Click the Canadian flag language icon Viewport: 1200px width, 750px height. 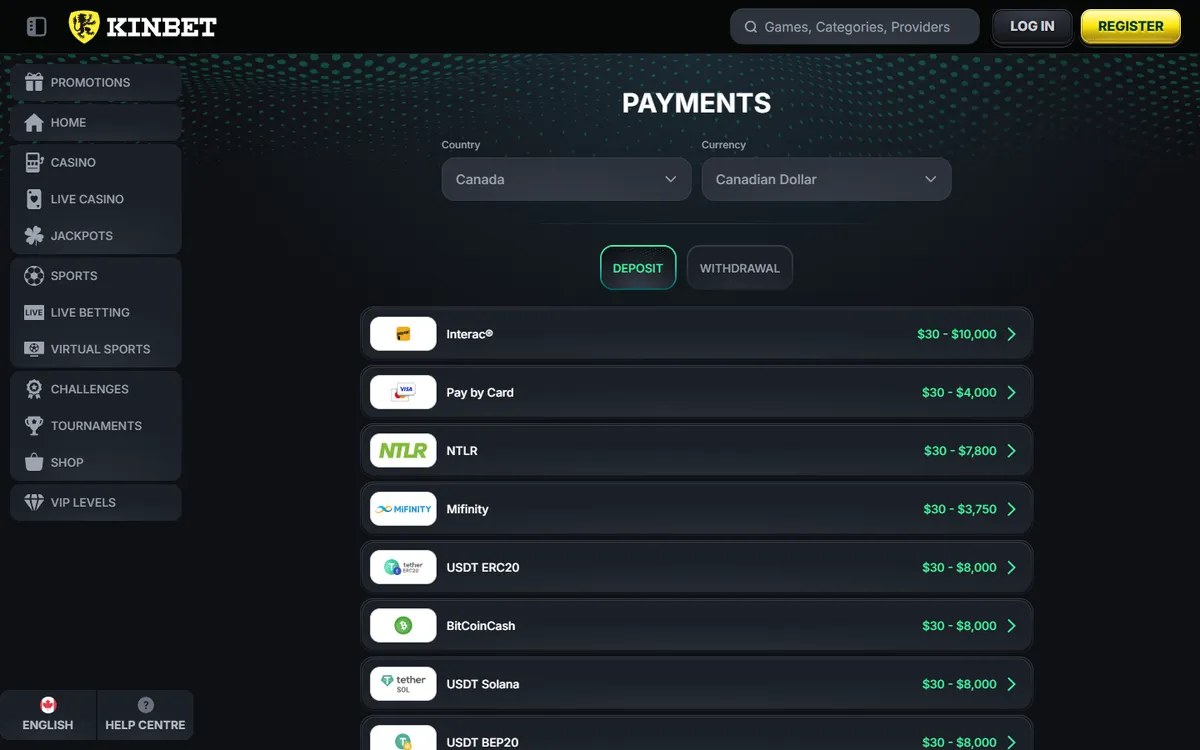tap(48, 705)
